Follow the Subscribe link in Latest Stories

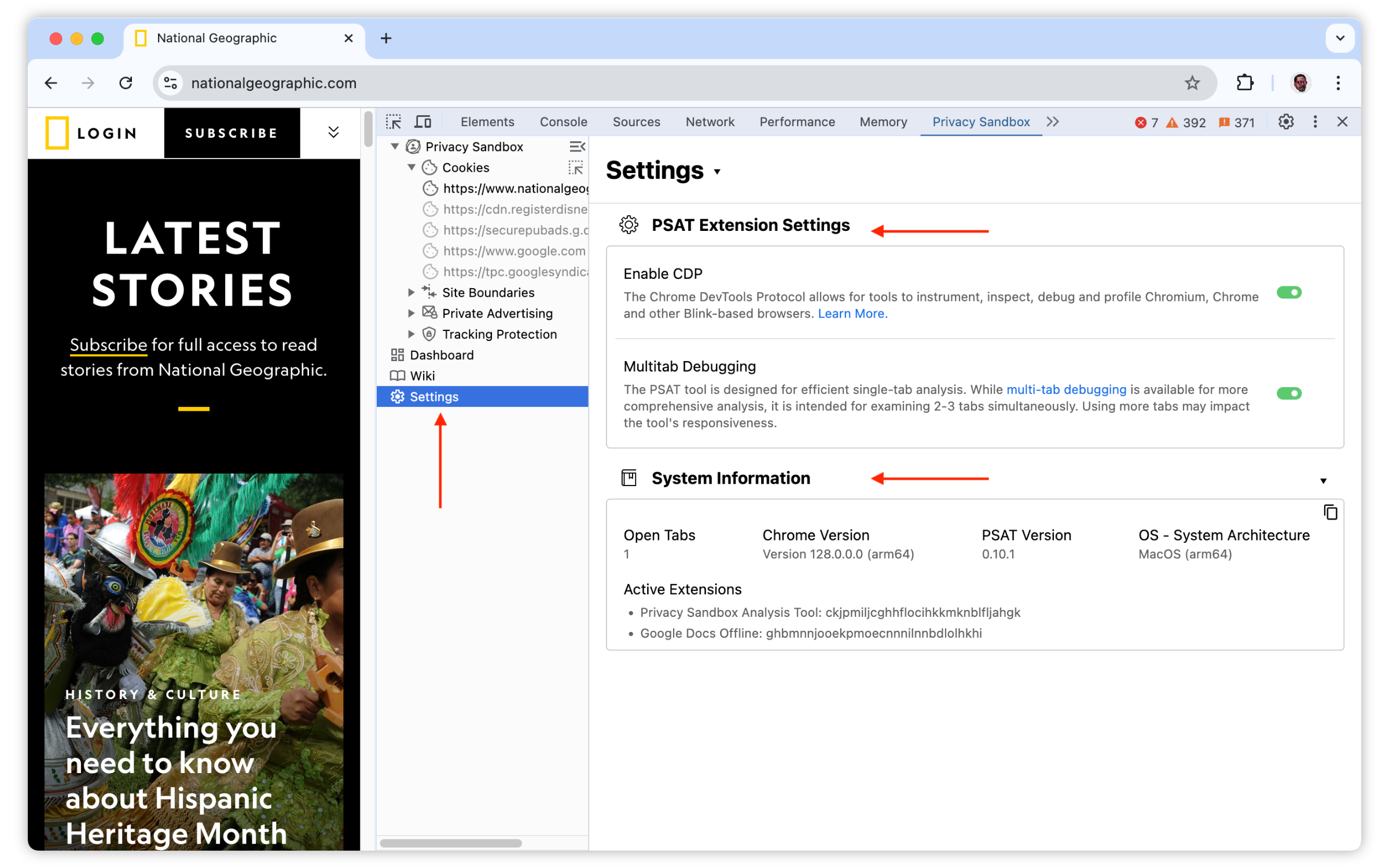108,344
